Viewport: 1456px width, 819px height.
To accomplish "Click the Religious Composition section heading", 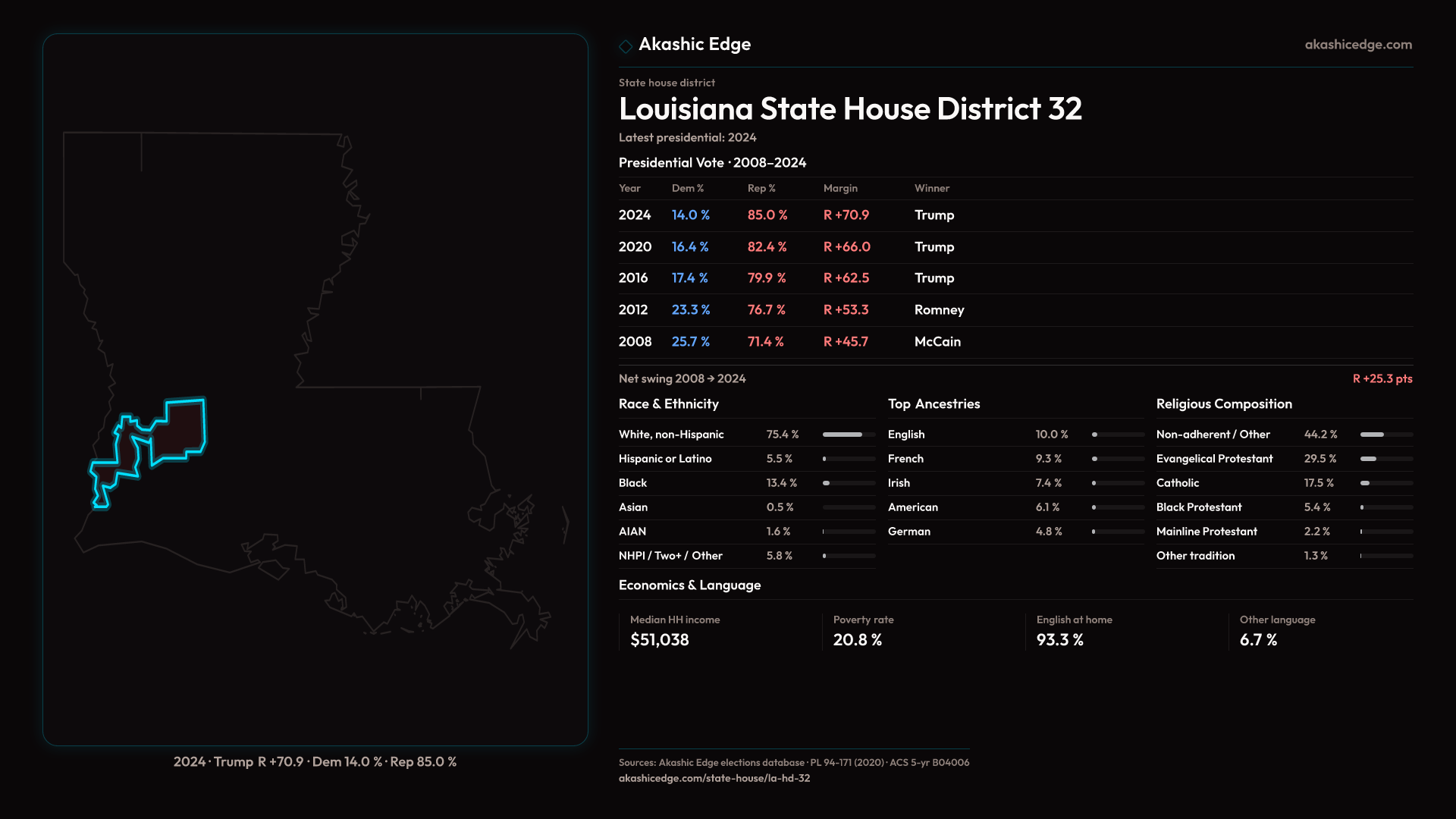I will (x=1223, y=404).
